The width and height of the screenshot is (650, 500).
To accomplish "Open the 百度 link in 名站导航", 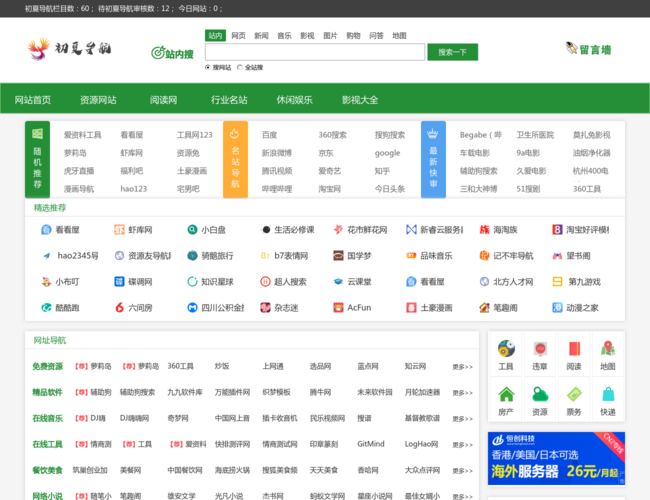I will tap(269, 135).
